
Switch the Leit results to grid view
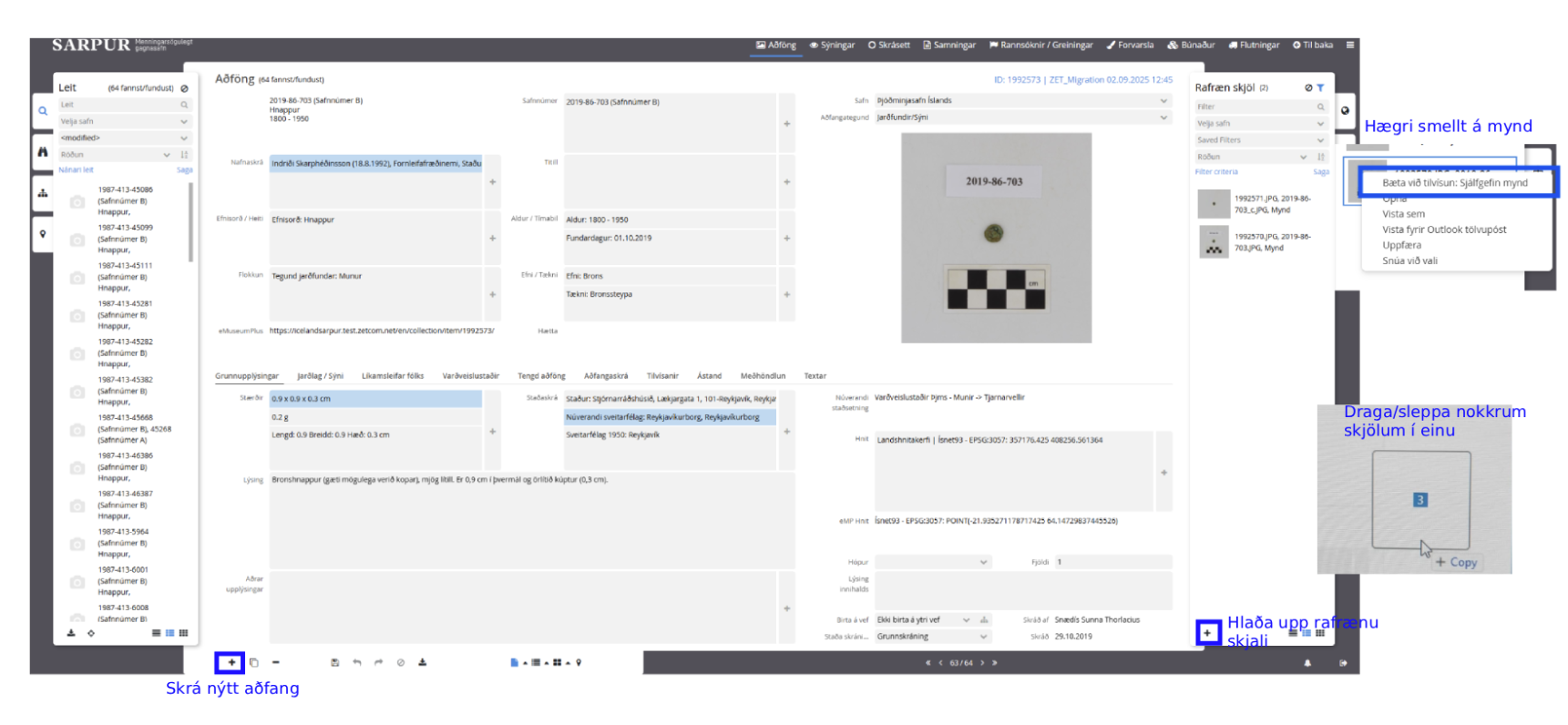point(183,633)
